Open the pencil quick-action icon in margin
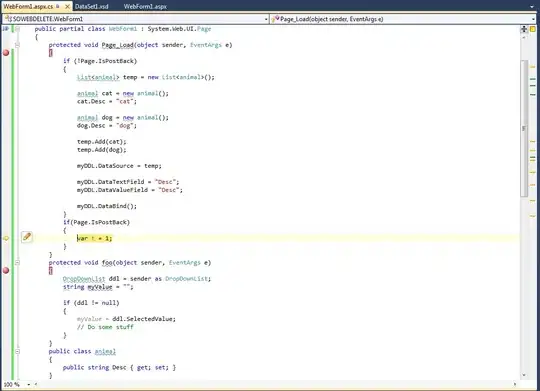The image size is (540, 391). pos(27,237)
